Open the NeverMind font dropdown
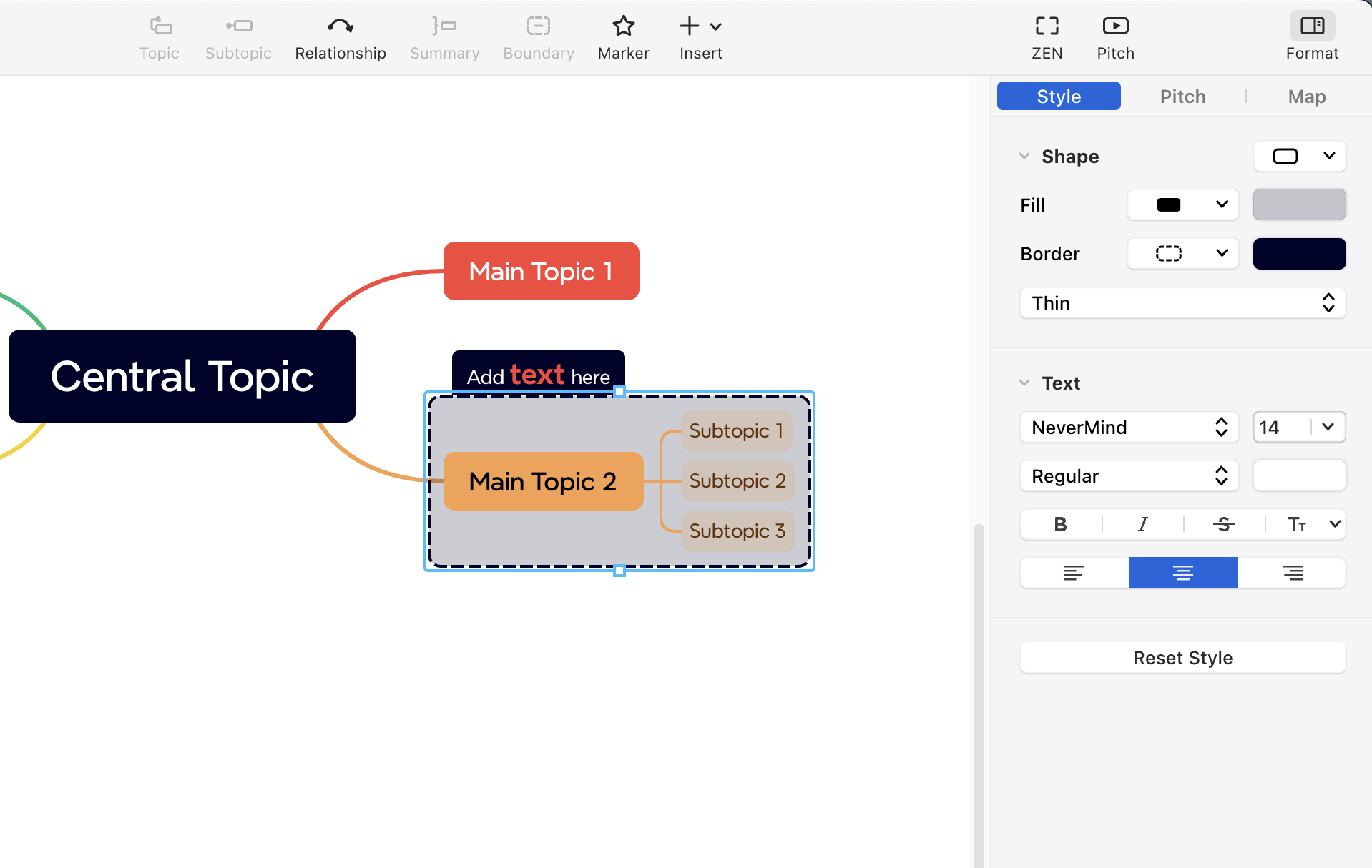The image size is (1372, 868). tap(1129, 428)
